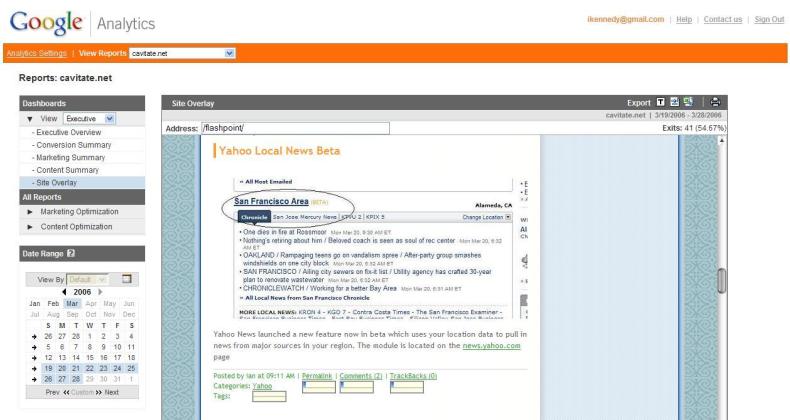Expand Content Optimization reports
The image size is (790, 420).
(30, 227)
